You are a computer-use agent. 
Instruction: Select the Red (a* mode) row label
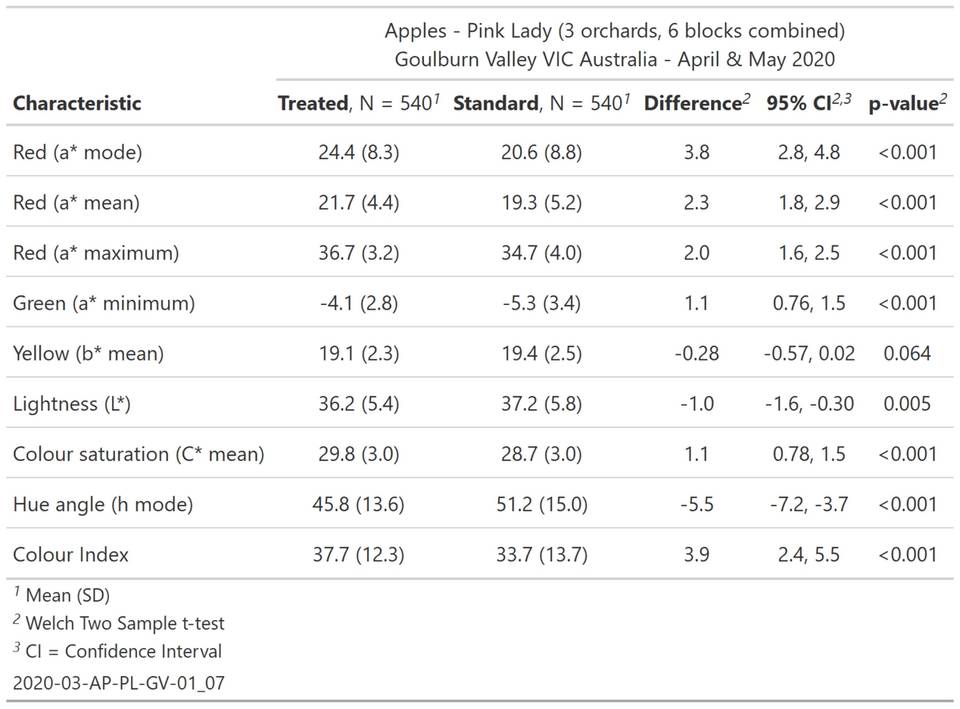[77, 152]
